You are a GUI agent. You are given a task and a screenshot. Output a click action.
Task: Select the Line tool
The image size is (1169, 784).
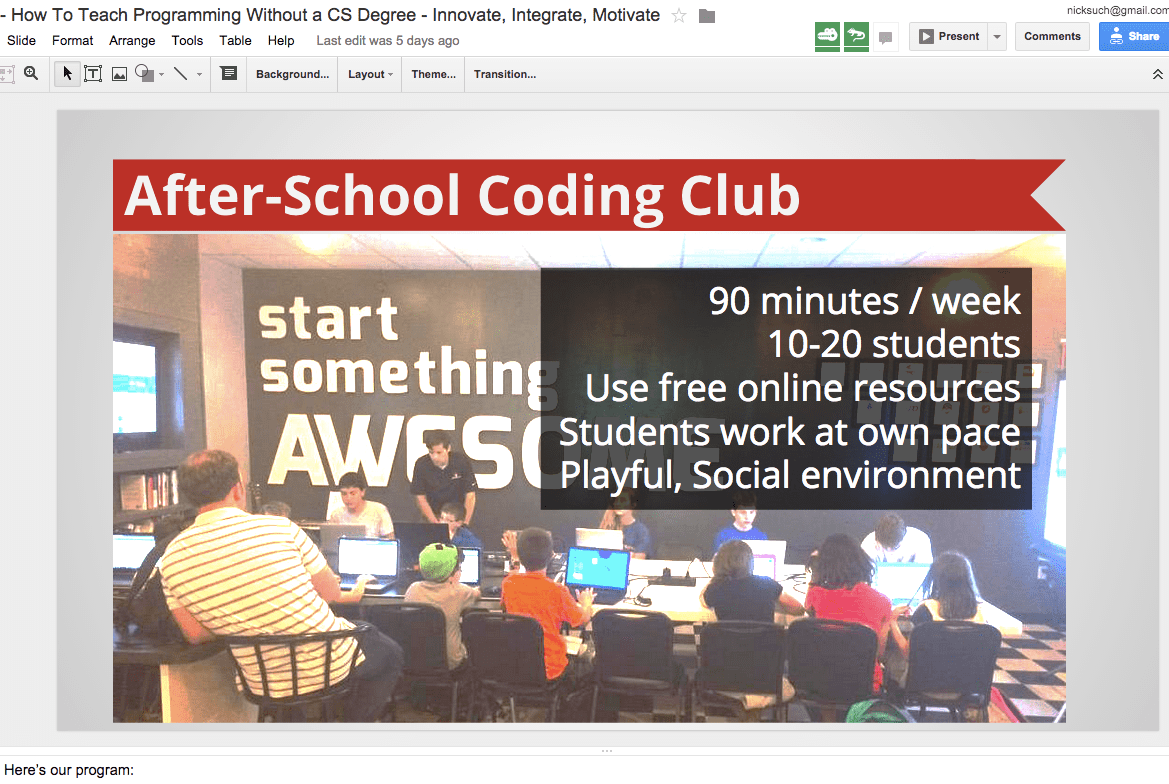point(180,74)
